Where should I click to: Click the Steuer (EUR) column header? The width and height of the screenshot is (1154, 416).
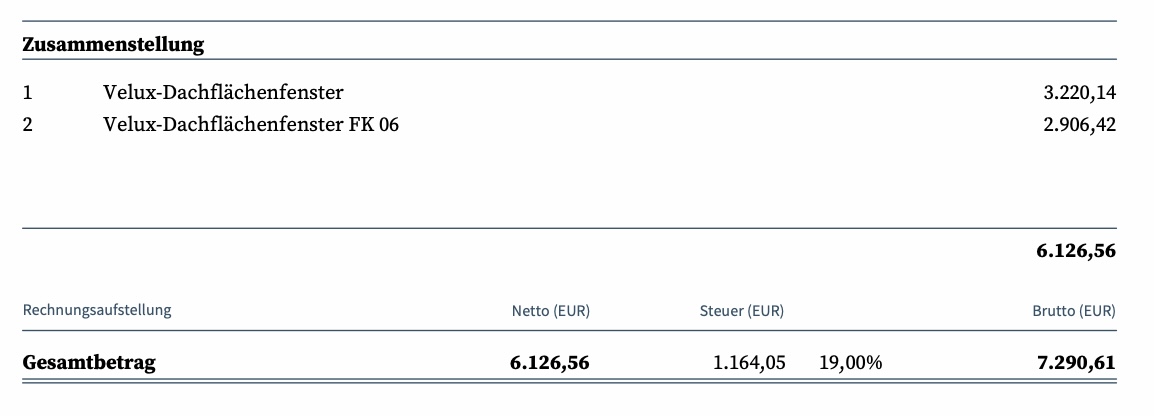pyautogui.click(x=742, y=311)
